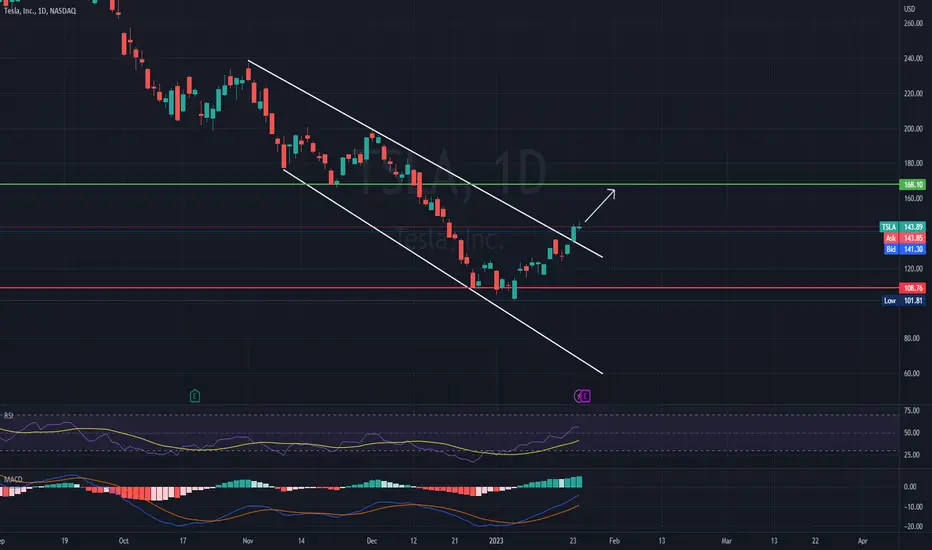Screen dimensions: 932x550
Task: Click the RSI 75.00 scale value
Action: [x=912, y=411]
